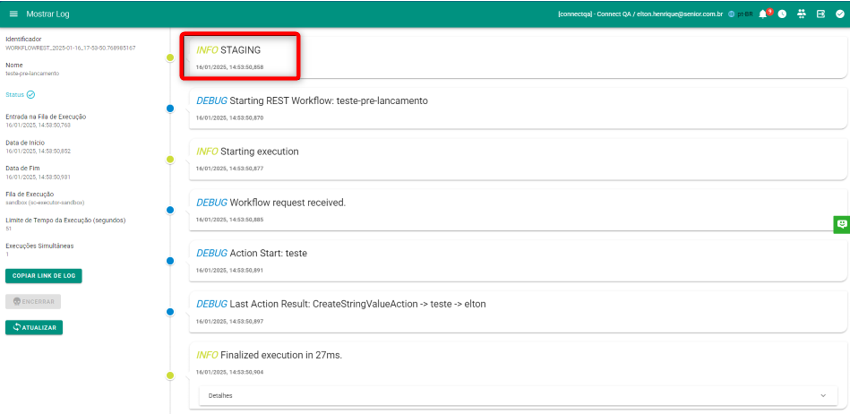Click the checkmark circle icon in header
This screenshot has width=851, height=418.
coord(840,14)
